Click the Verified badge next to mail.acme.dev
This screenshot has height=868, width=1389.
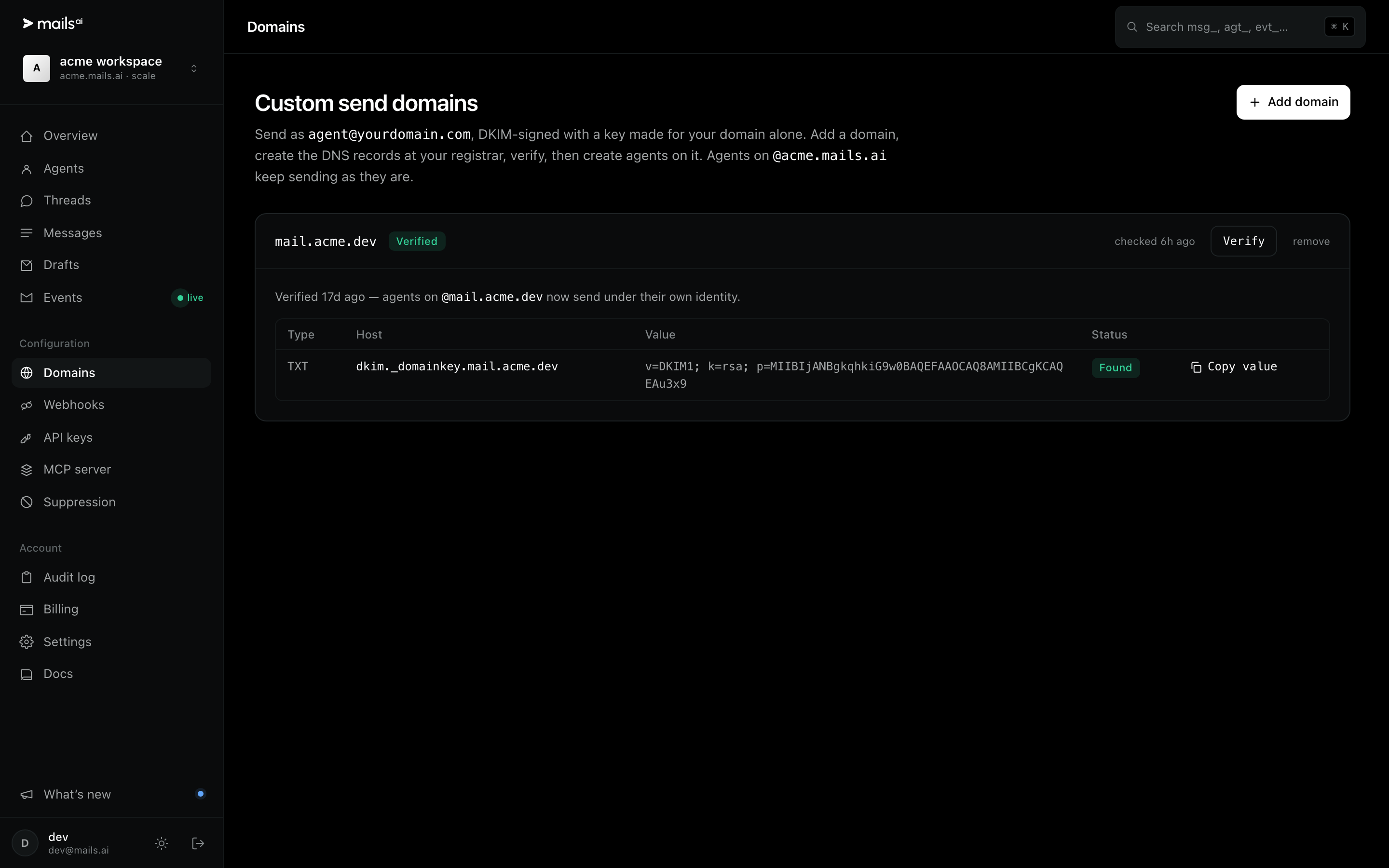(x=417, y=241)
